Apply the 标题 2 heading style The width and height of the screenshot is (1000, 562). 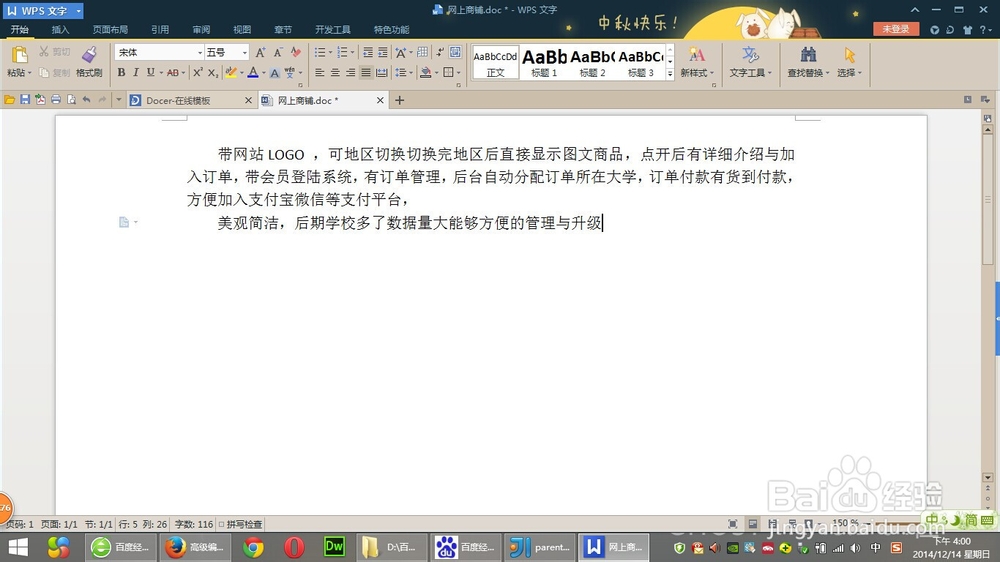592,63
